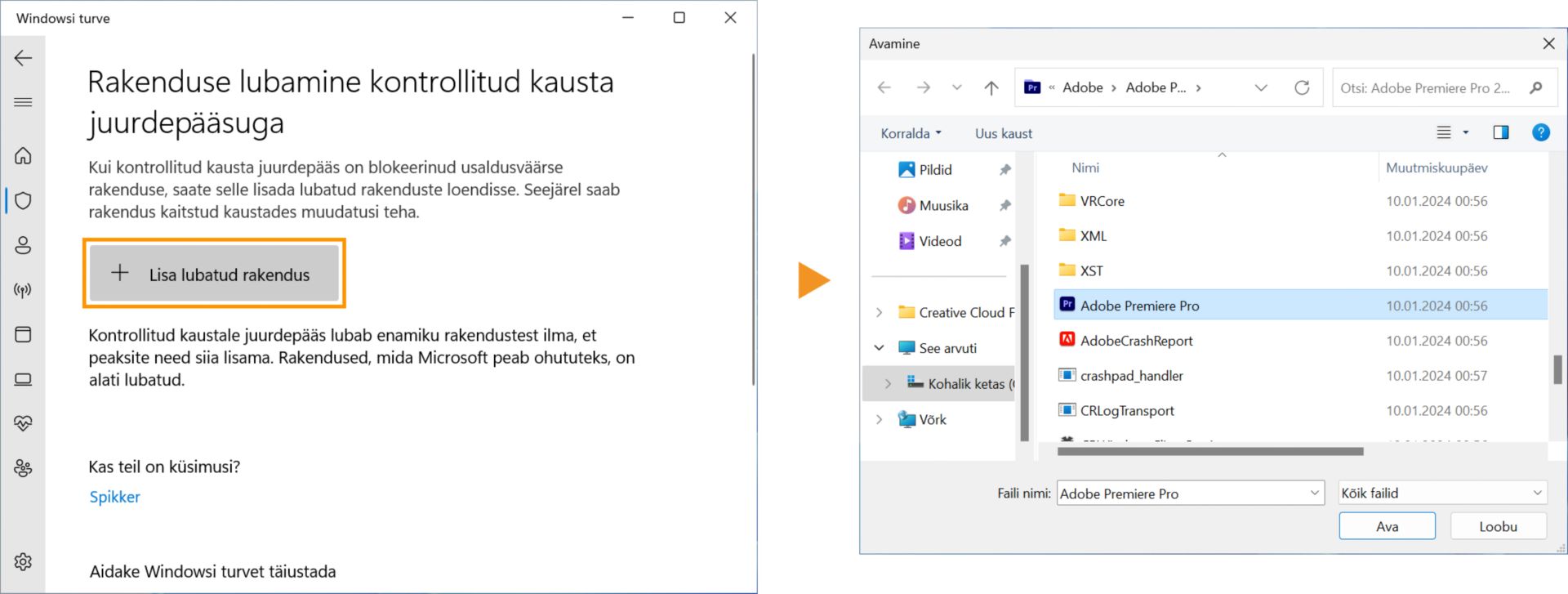Select the AdobeCrashReport file
Image resolution: width=1568 pixels, height=594 pixels.
pyautogui.click(x=1300, y=341)
